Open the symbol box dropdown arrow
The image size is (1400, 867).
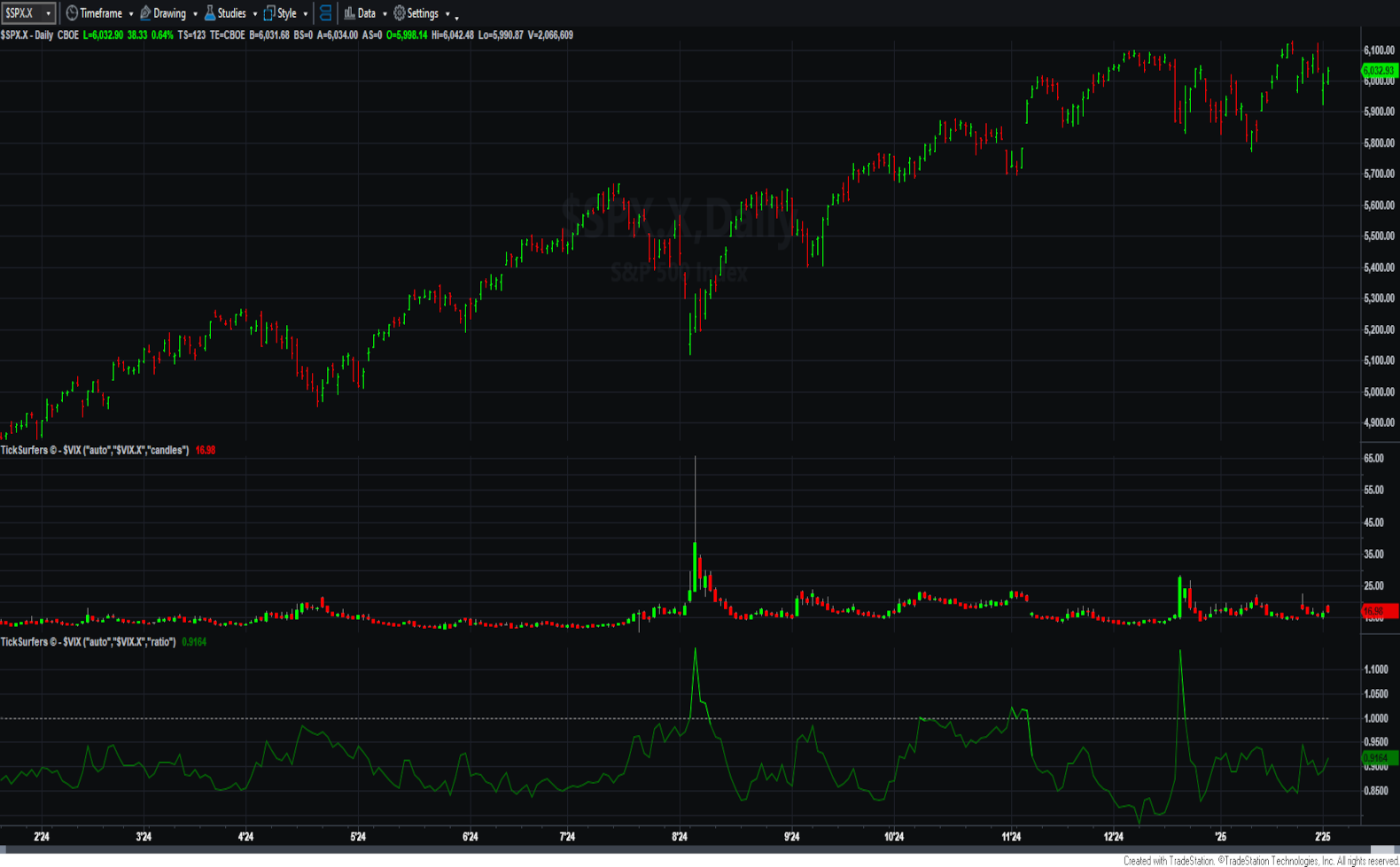click(x=48, y=14)
